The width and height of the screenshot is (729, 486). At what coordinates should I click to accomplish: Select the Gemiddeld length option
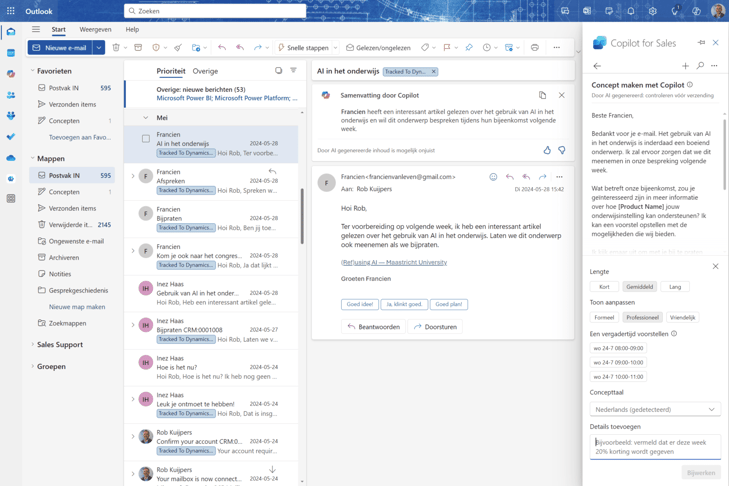pyautogui.click(x=639, y=286)
